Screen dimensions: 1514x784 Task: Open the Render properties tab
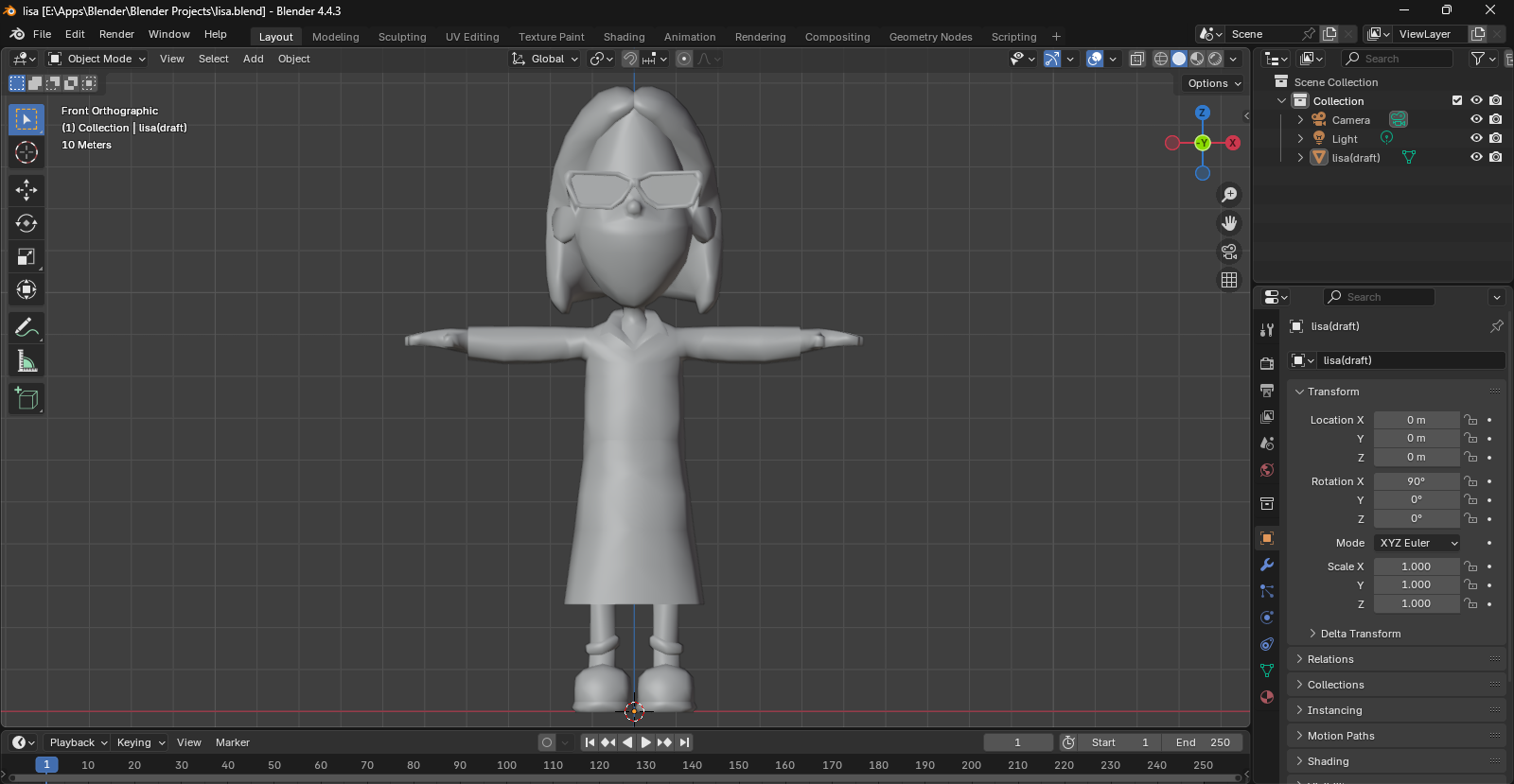click(1267, 364)
